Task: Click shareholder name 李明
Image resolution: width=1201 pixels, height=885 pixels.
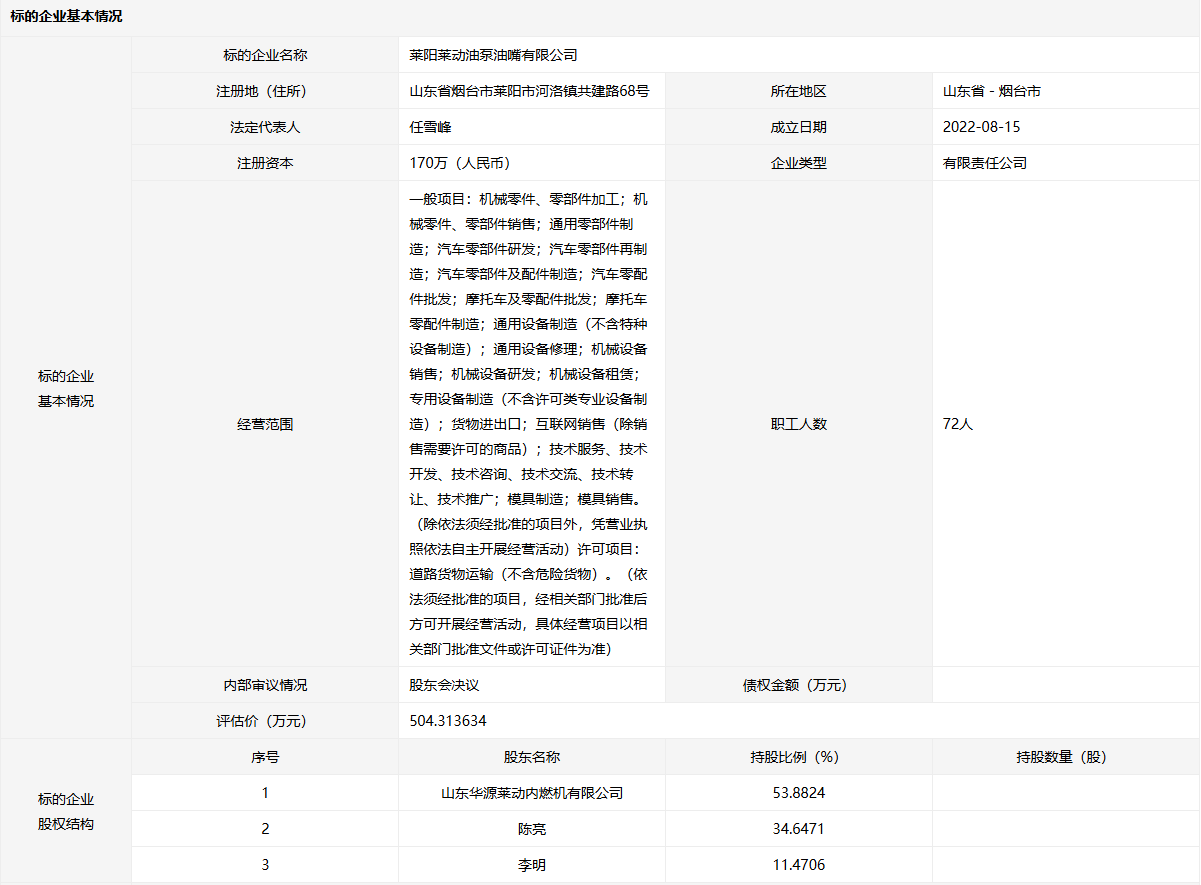Action: tap(532, 865)
